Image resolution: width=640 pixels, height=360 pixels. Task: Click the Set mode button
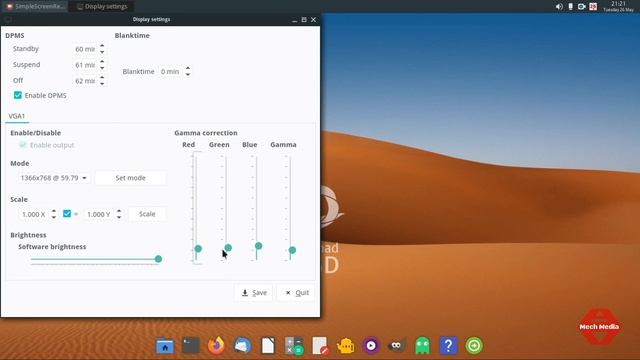pyautogui.click(x=131, y=178)
